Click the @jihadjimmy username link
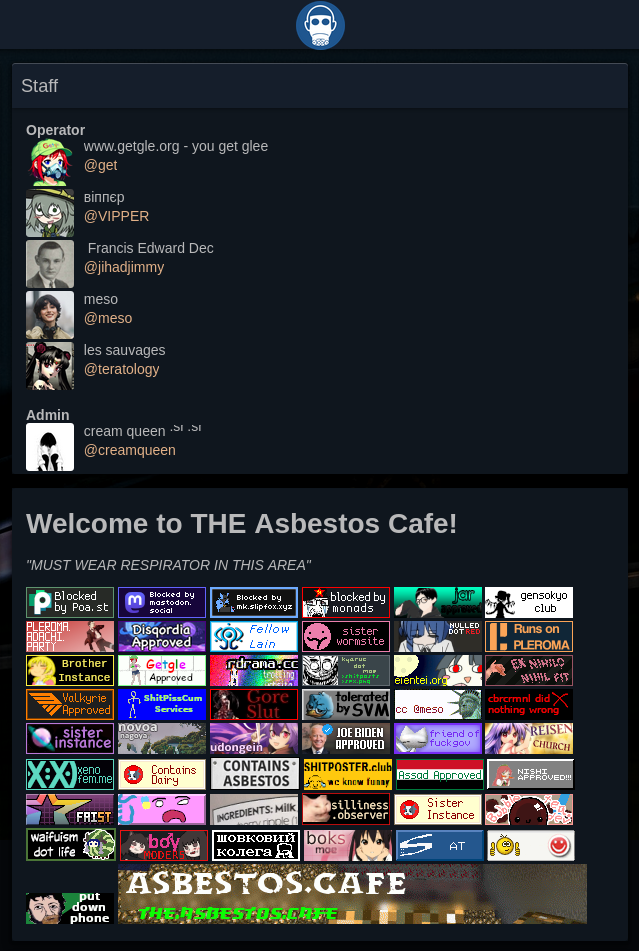 tap(124, 267)
